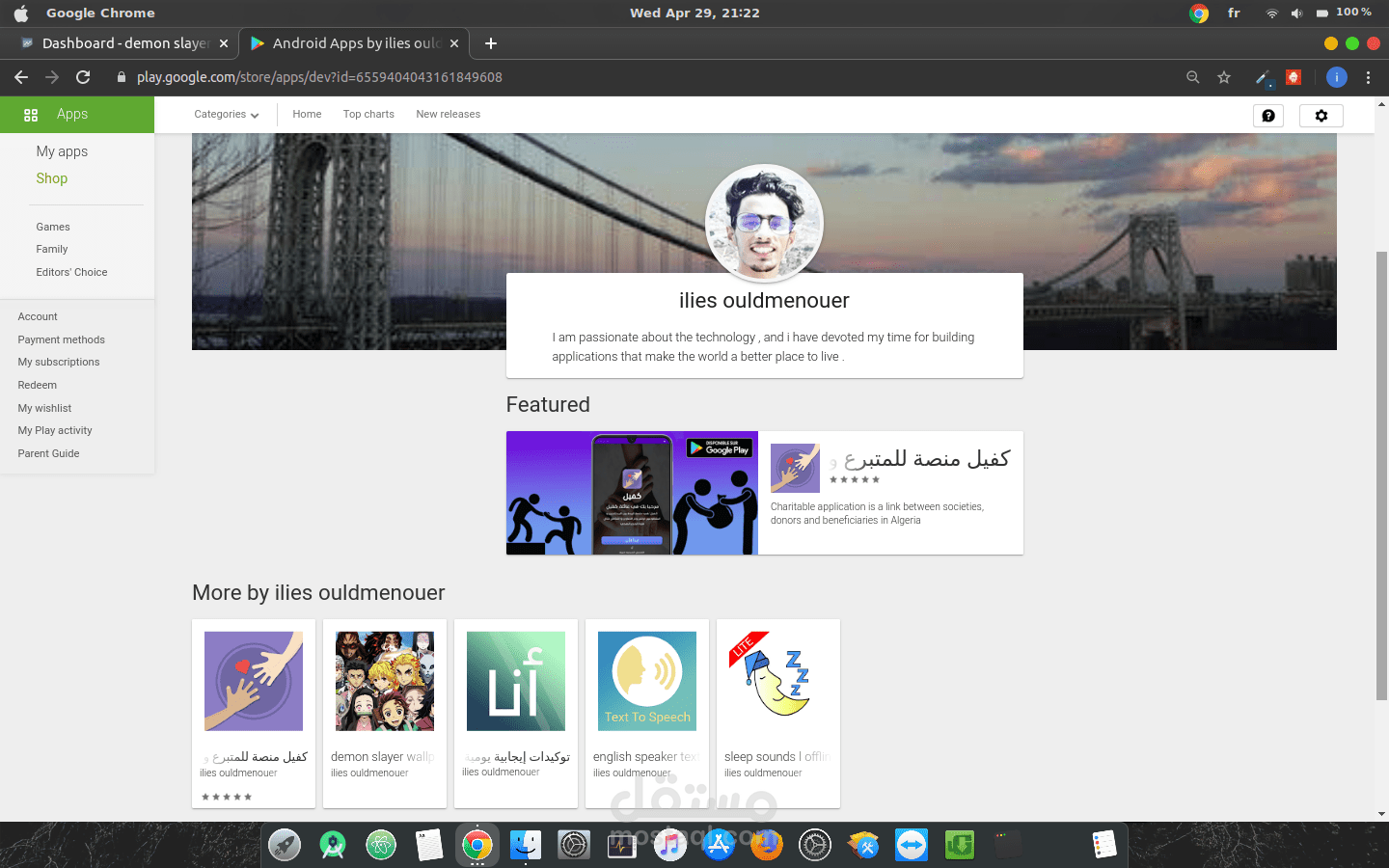Click the Chrome tray icon in the top panel
The height and width of the screenshot is (868, 1389).
pyautogui.click(x=1199, y=13)
